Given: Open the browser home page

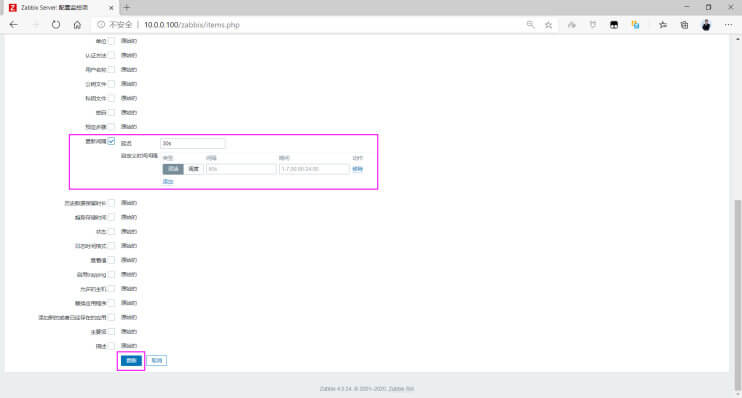Looking at the screenshot, I should pos(77,25).
